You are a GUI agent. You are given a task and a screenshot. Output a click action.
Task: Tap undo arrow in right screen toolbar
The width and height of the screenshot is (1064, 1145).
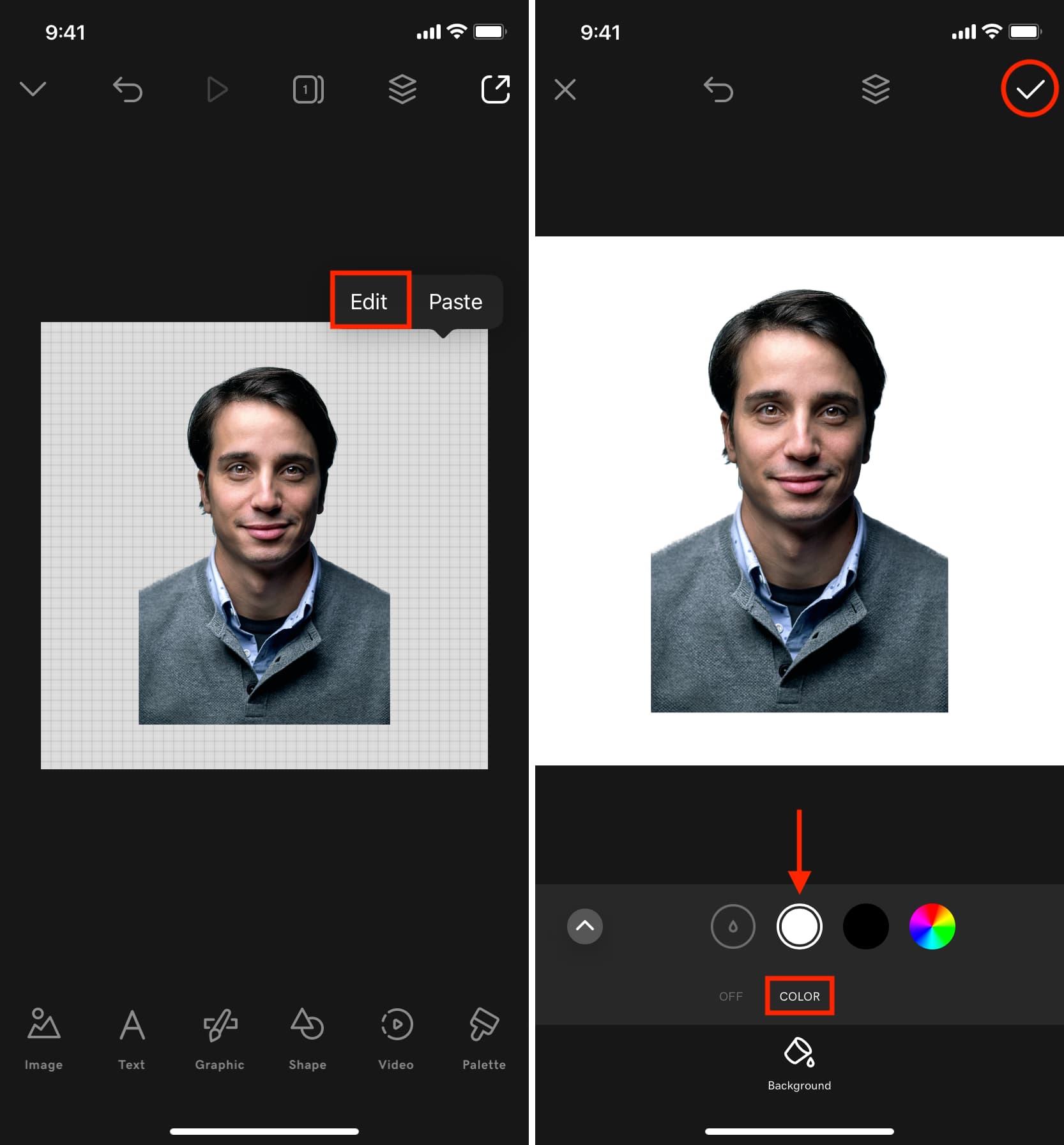point(718,89)
